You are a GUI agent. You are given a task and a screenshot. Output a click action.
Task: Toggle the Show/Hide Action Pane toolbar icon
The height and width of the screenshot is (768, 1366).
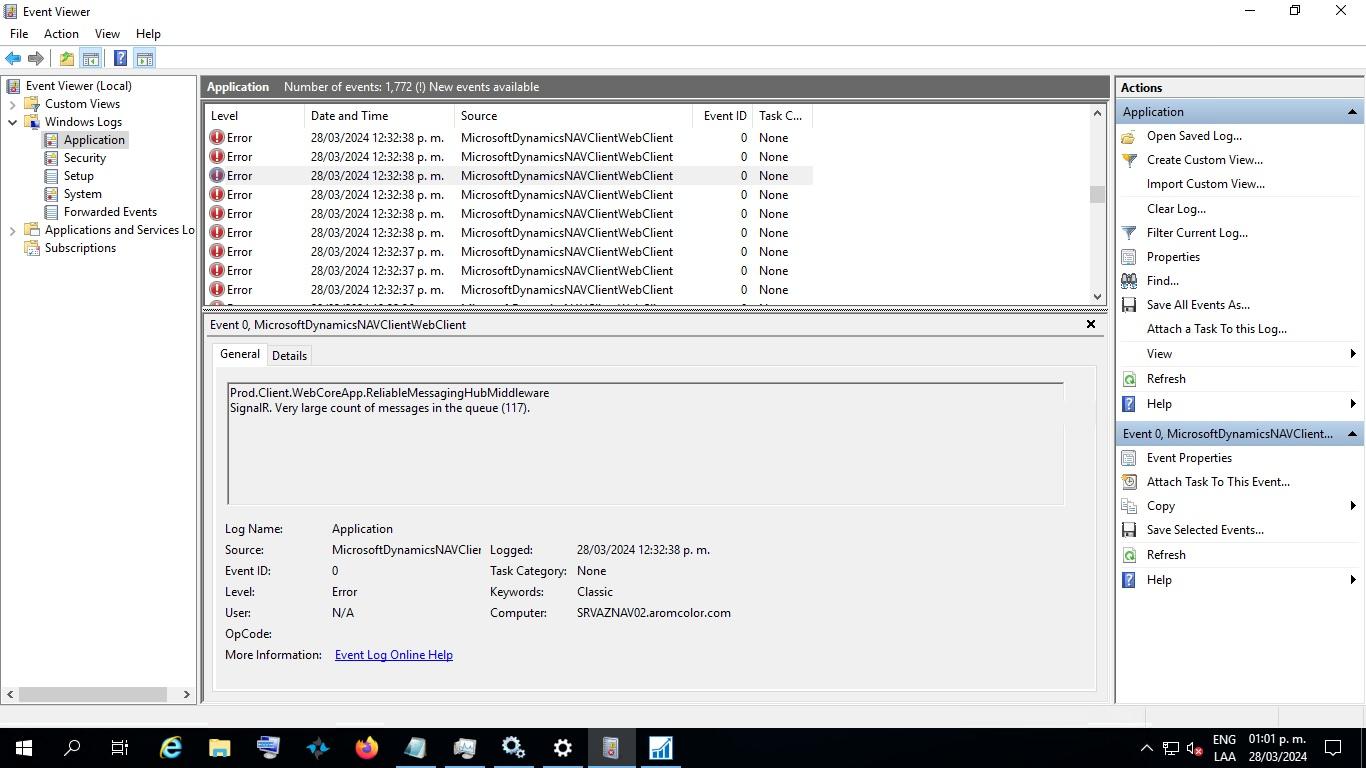point(144,59)
